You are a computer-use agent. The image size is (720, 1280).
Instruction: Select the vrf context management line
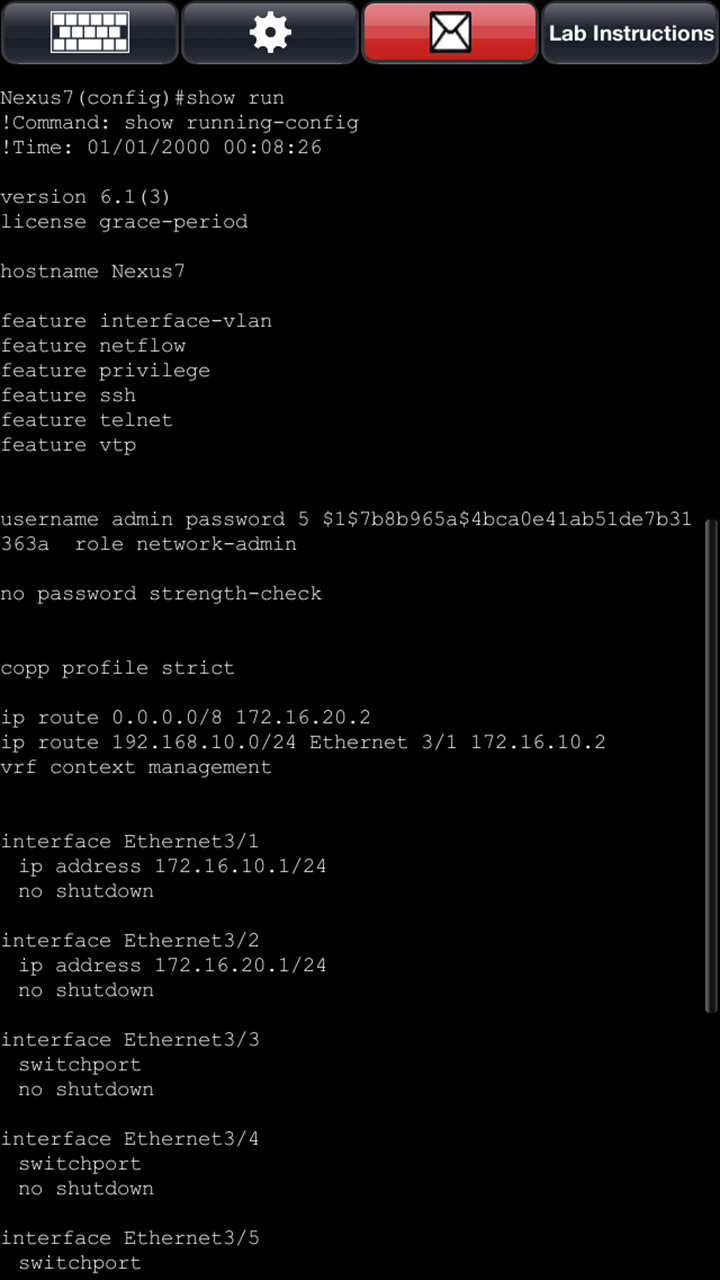(137, 767)
